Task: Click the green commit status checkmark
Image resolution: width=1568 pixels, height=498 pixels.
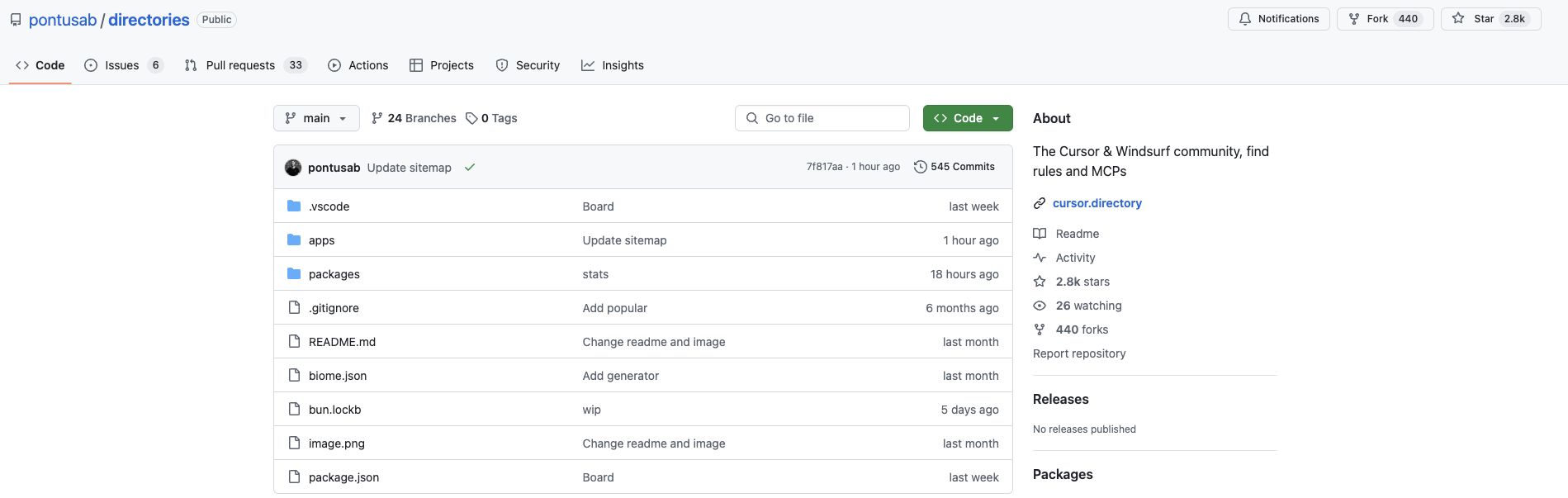Action: [470, 168]
